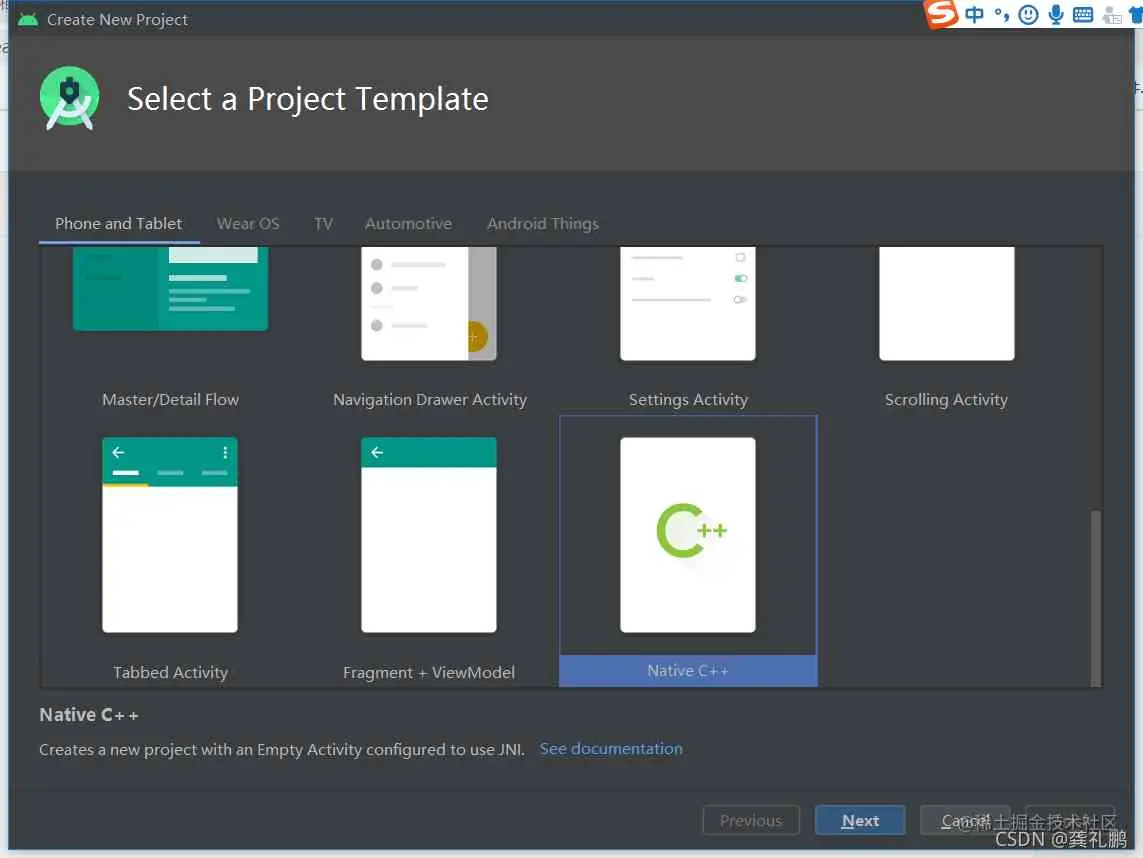Pick the Settings Activity template thumbnail

687,303
